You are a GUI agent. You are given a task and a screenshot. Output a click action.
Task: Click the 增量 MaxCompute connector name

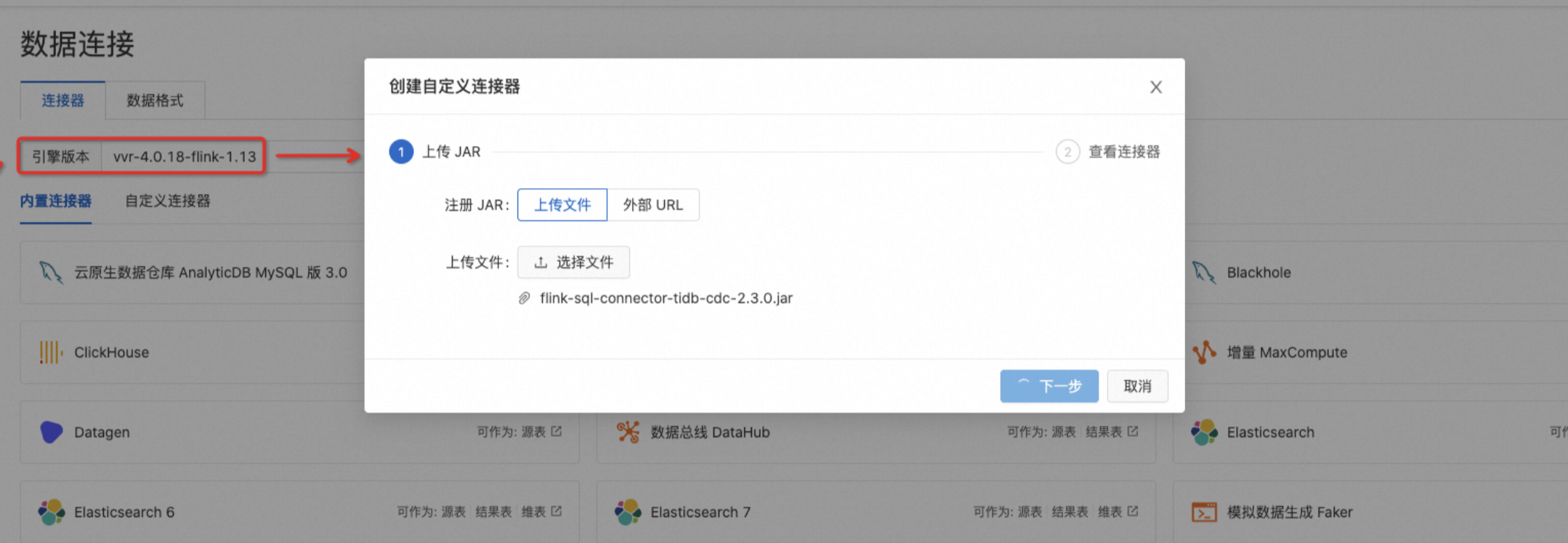[1287, 353]
